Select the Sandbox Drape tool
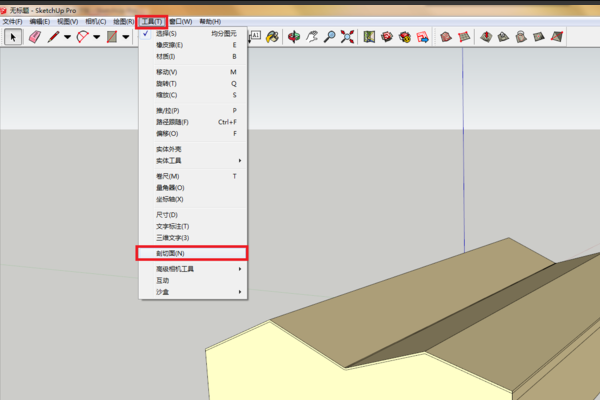The image size is (600, 400). click(521, 37)
